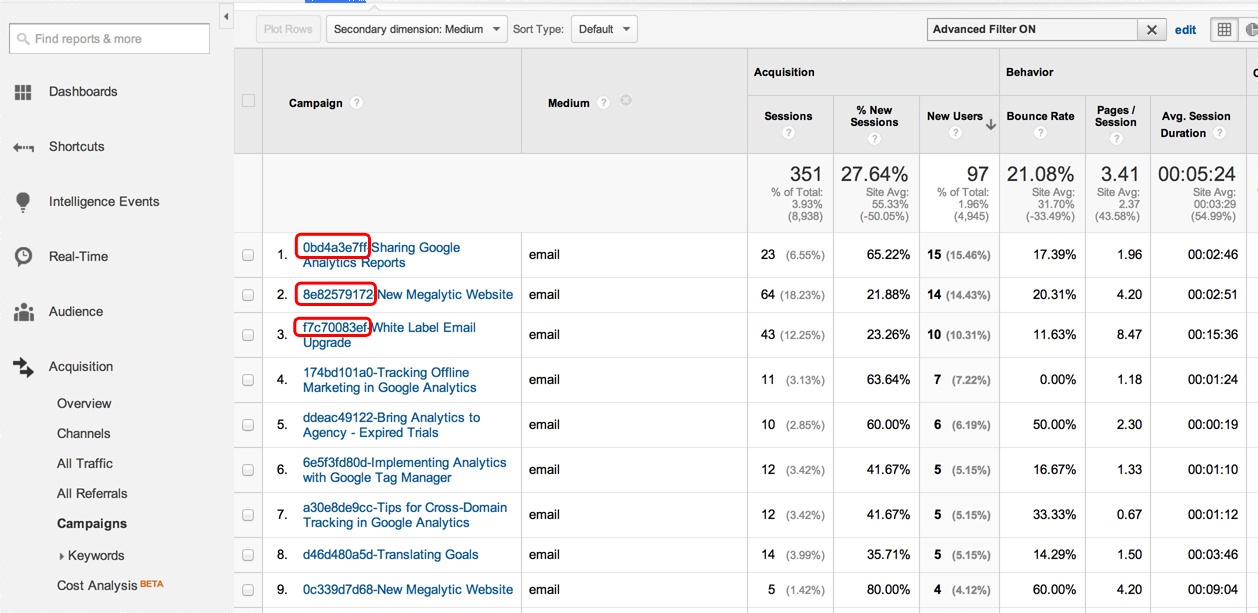Check row 9 0c339d7d68 New Megalytic checkbox
Viewport: 1258px width, 613px height.
pos(248,590)
